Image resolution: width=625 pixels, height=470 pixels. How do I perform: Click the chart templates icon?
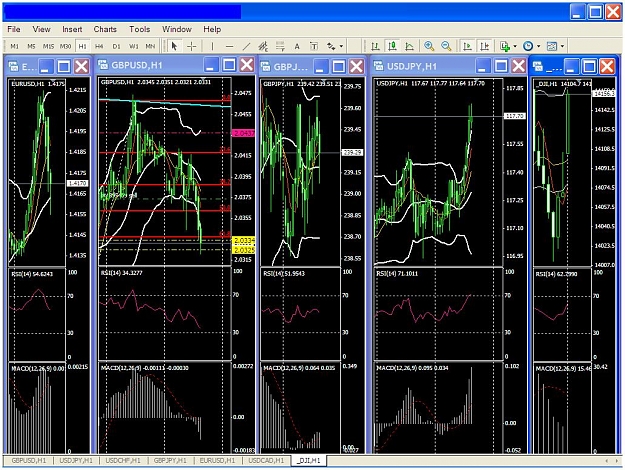[x=552, y=46]
